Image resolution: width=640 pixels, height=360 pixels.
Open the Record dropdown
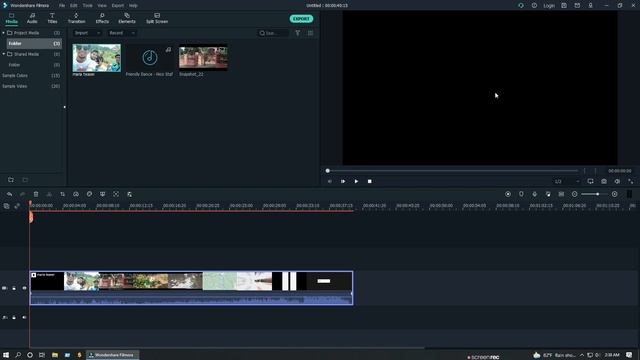[122, 33]
